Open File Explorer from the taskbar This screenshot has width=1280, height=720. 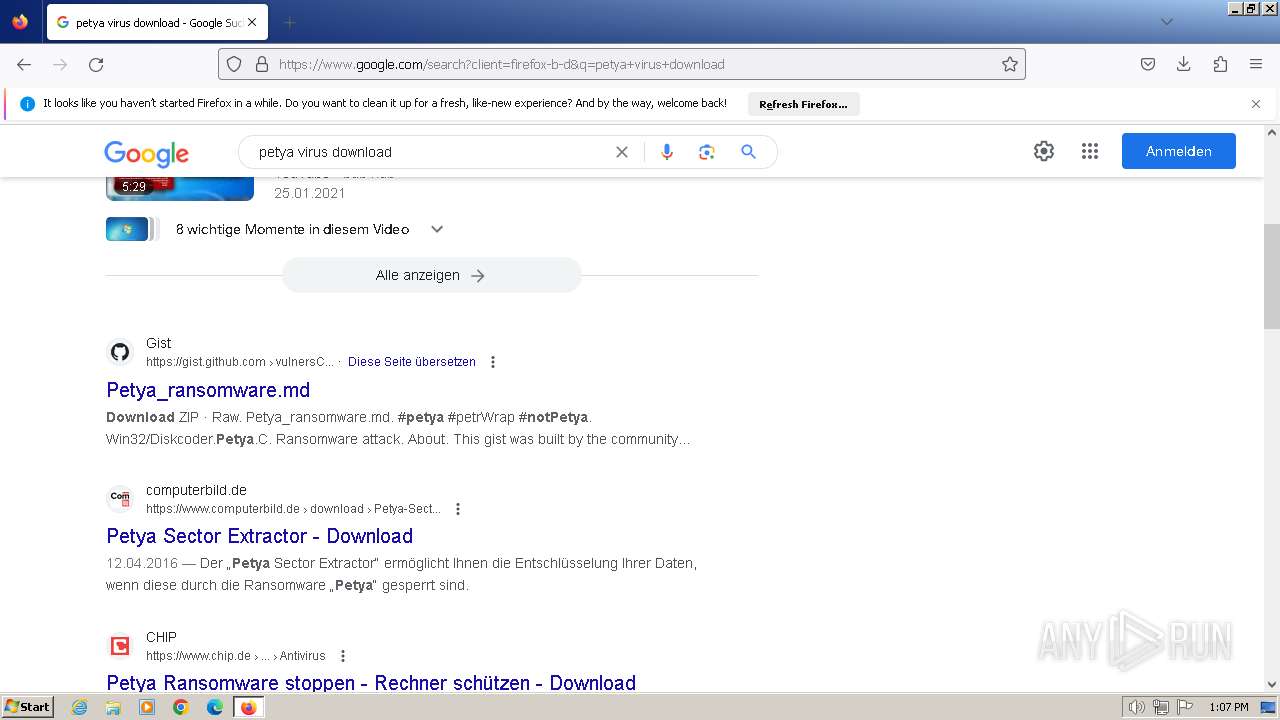pyautogui.click(x=113, y=707)
